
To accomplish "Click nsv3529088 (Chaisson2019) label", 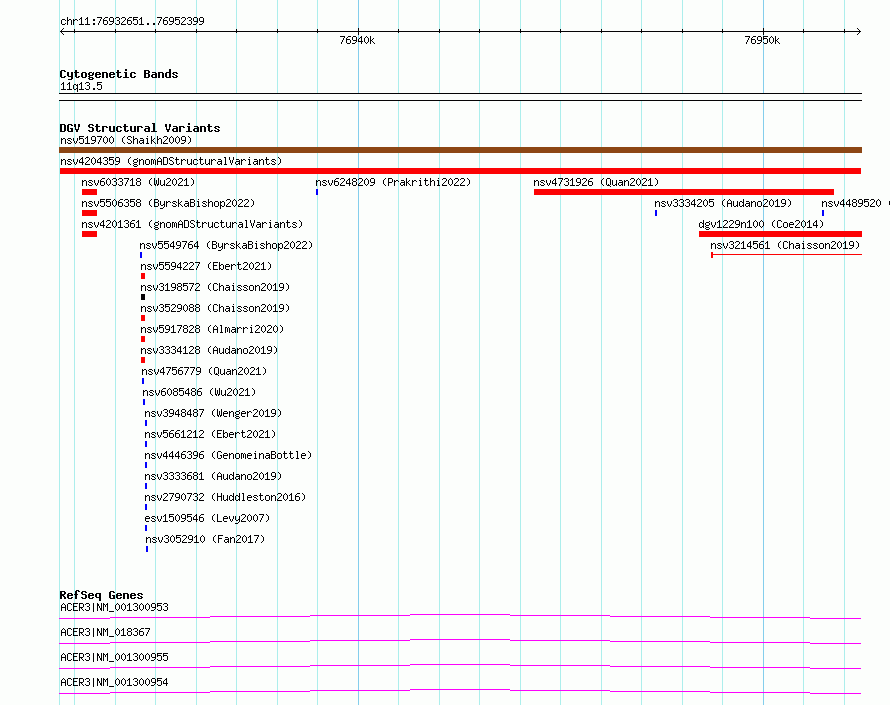I will (x=215, y=308).
